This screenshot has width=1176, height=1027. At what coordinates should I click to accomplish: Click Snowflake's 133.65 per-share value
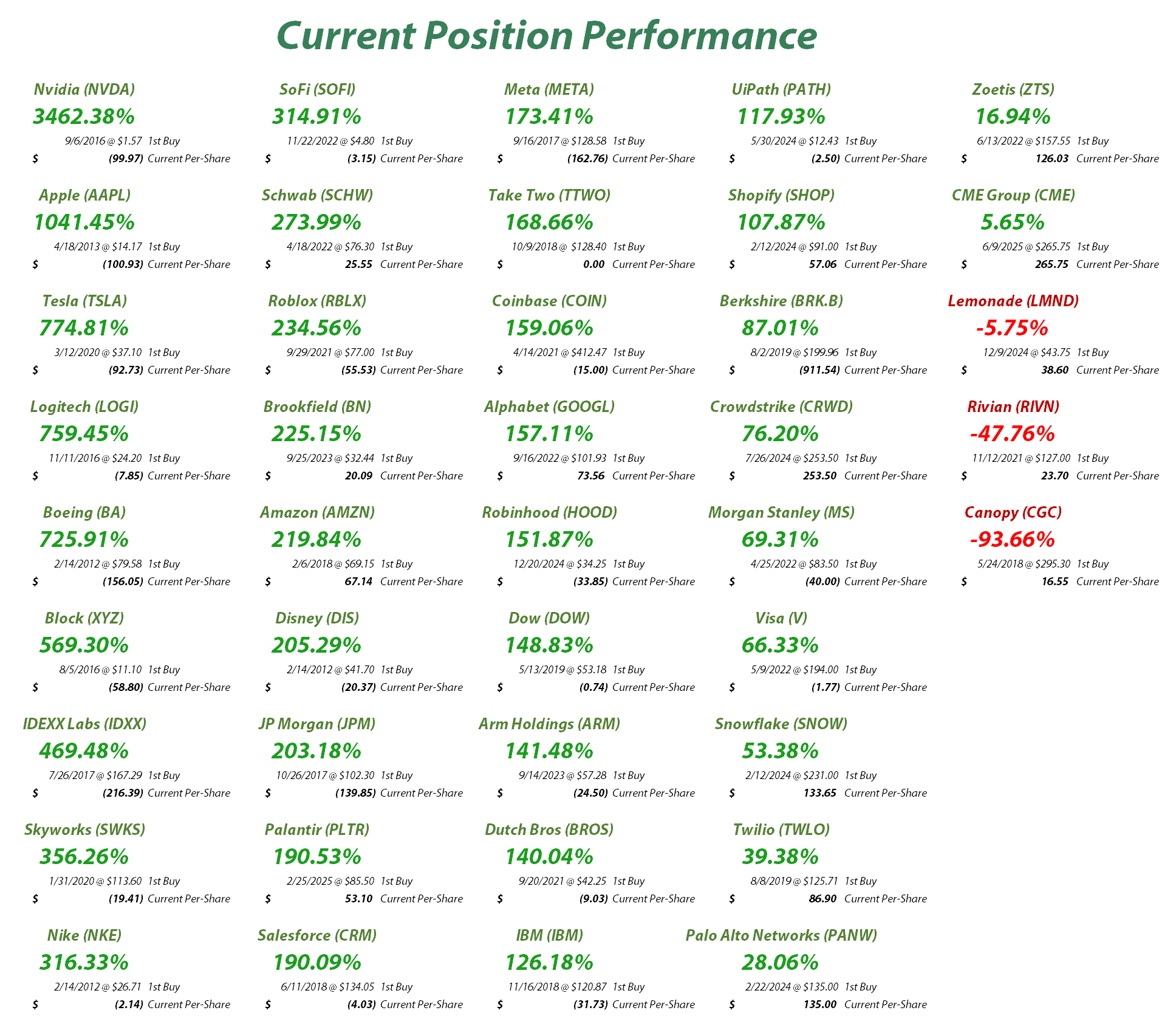pyautogui.click(x=819, y=793)
